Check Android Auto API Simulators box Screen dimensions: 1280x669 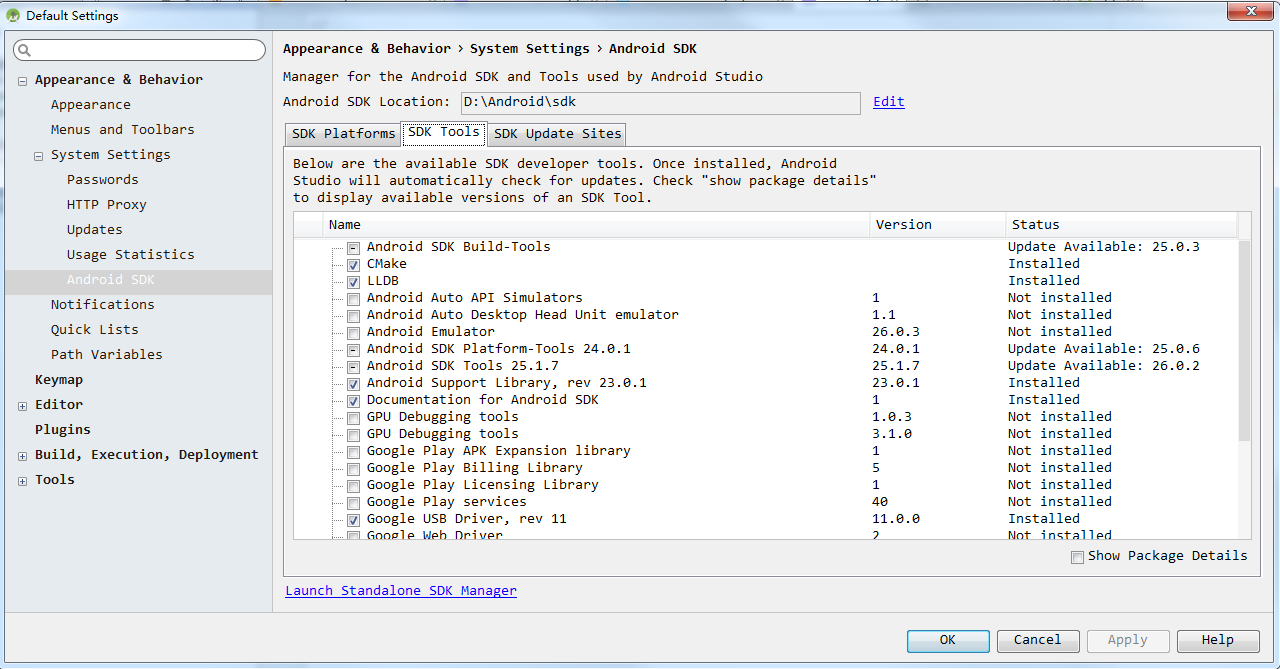(353, 299)
